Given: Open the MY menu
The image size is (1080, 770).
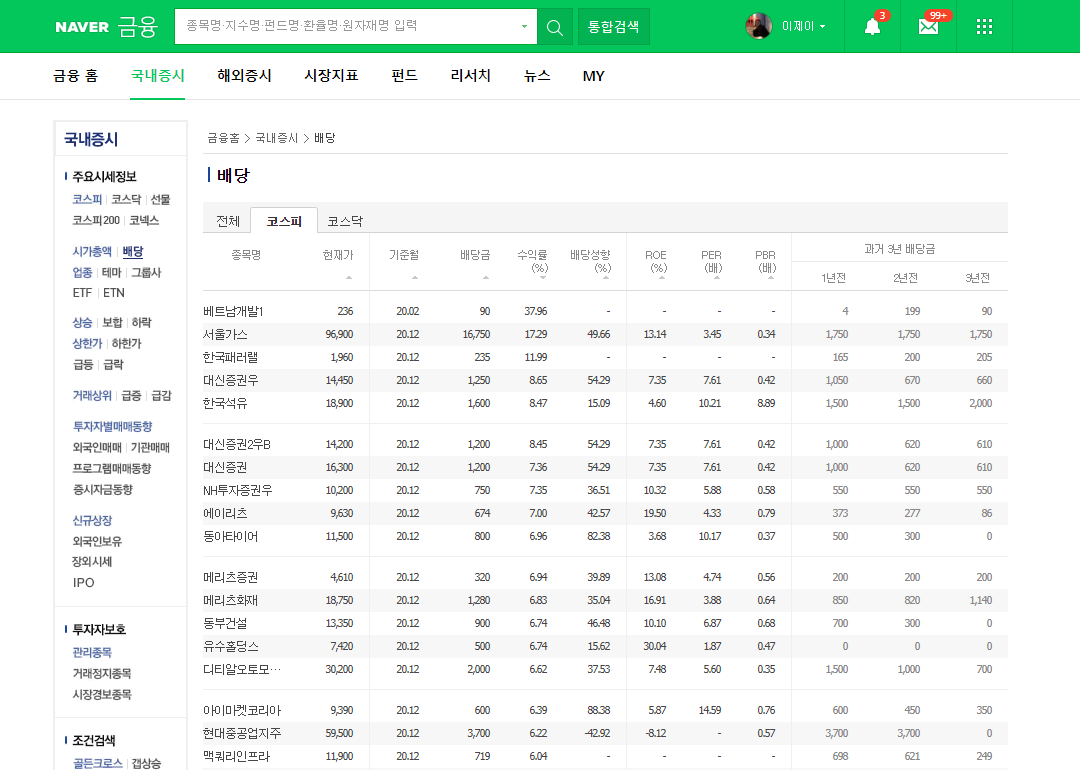Looking at the screenshot, I should (x=593, y=76).
